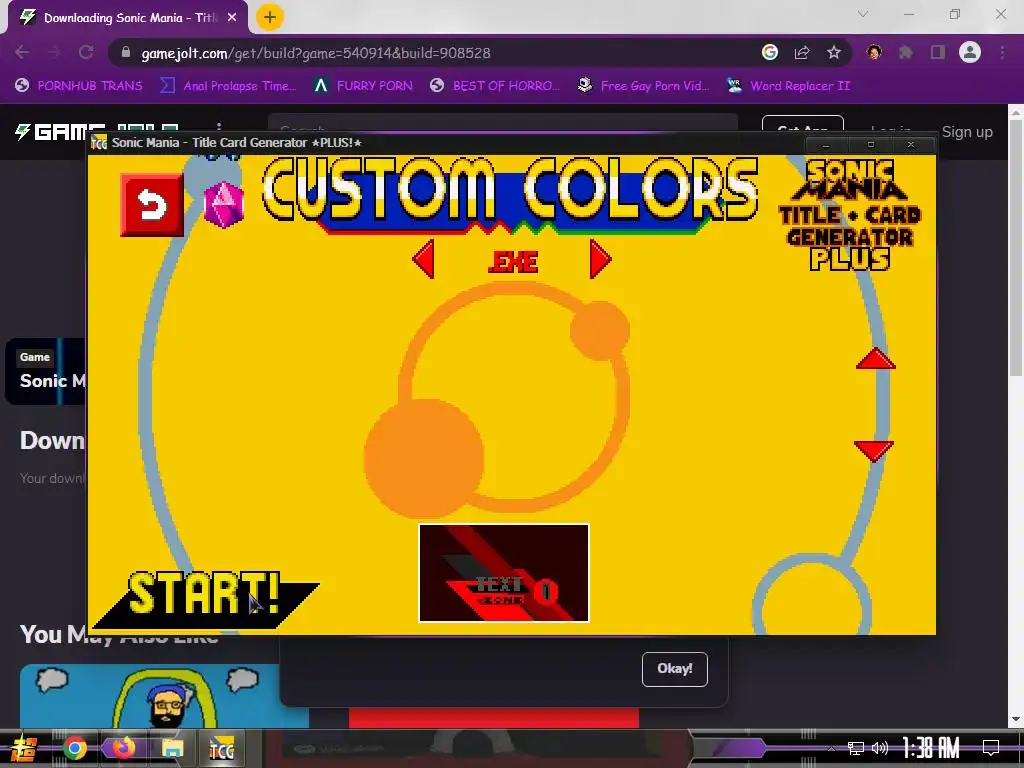Select next preset with right red arrow
This screenshot has height=768, width=1024.
pos(600,259)
